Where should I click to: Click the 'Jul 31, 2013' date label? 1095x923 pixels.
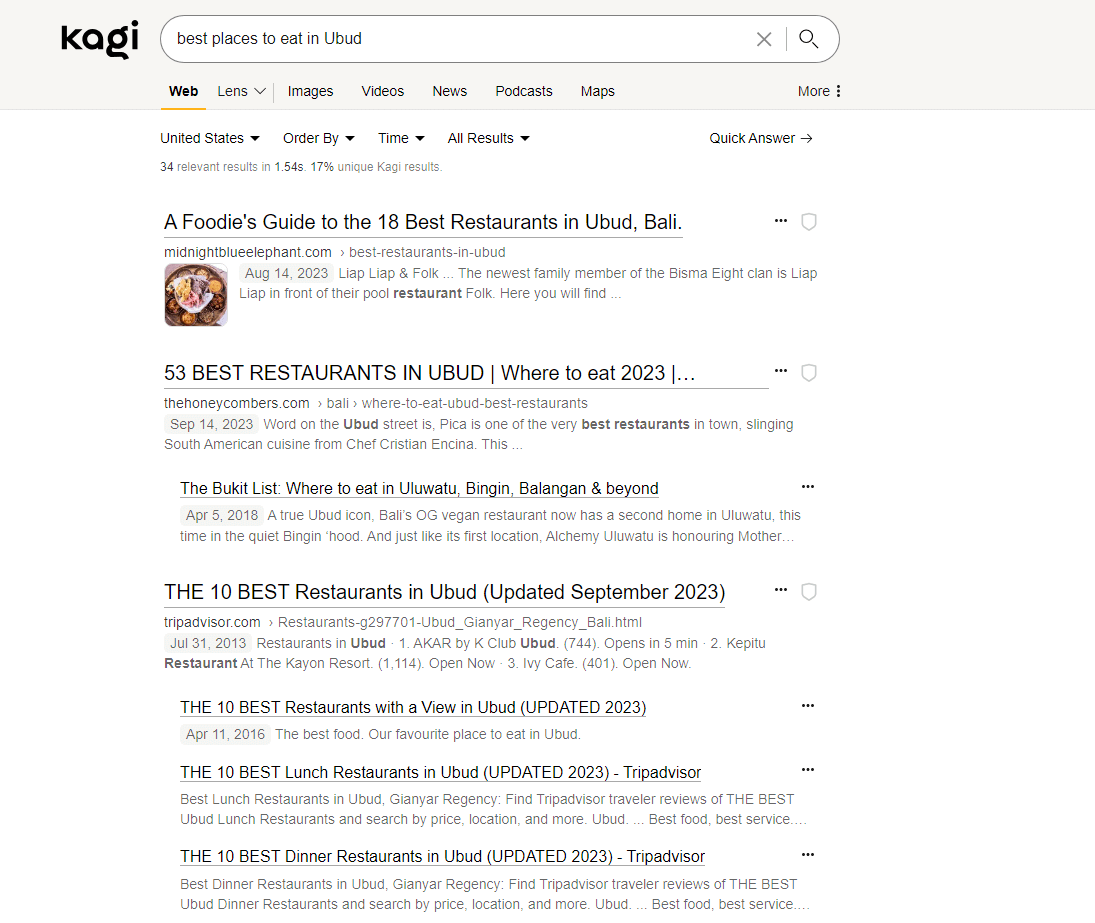click(x=208, y=644)
